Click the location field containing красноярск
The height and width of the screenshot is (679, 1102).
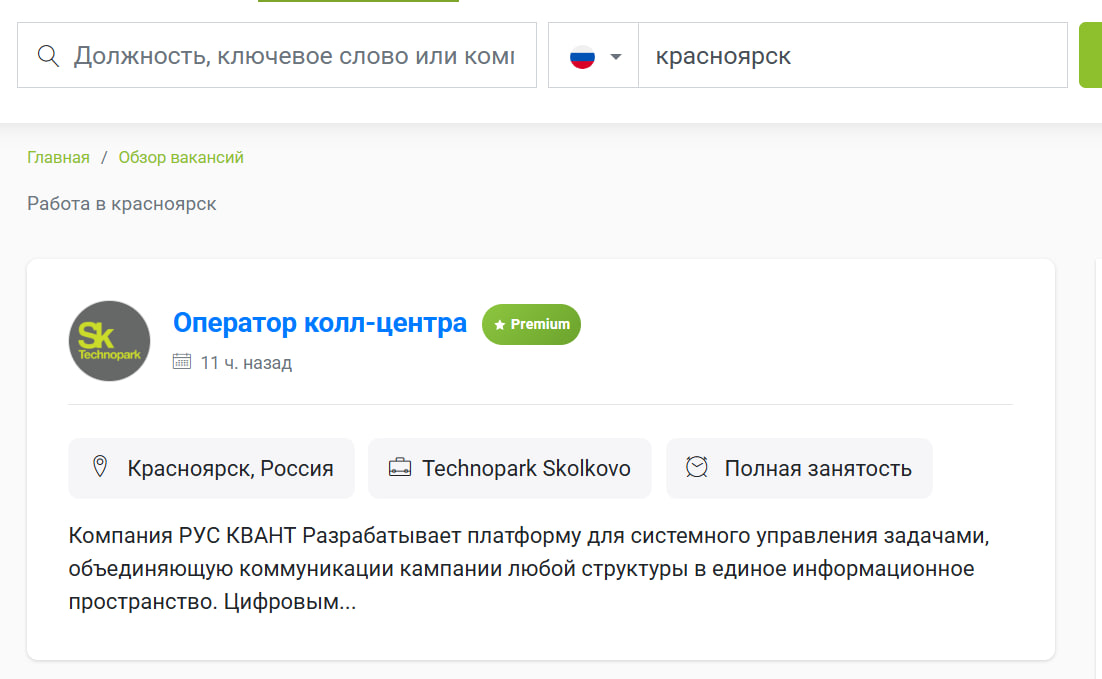tap(852, 56)
